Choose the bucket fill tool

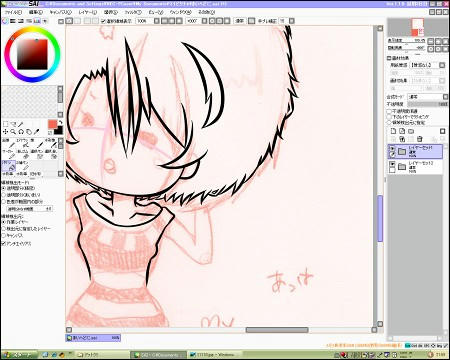coord(8,166)
